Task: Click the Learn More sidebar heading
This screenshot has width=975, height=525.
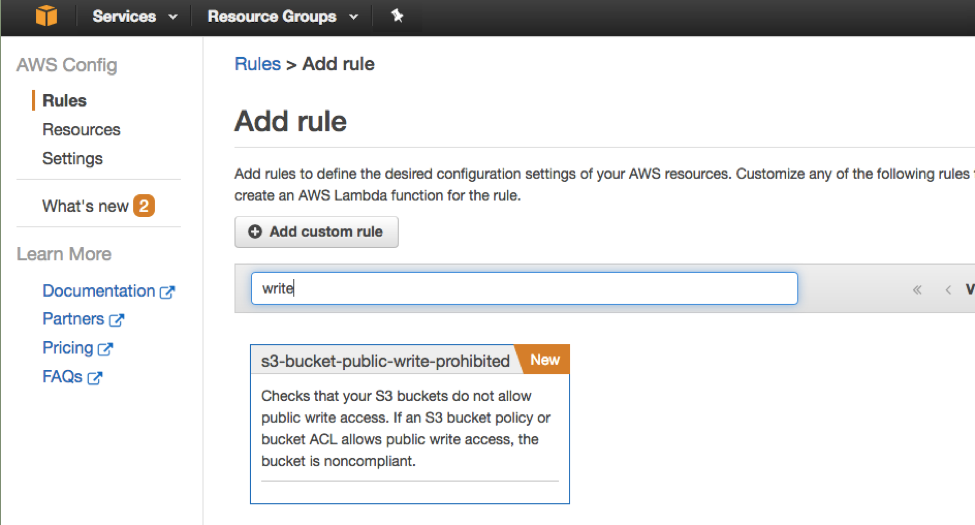Action: (x=64, y=254)
